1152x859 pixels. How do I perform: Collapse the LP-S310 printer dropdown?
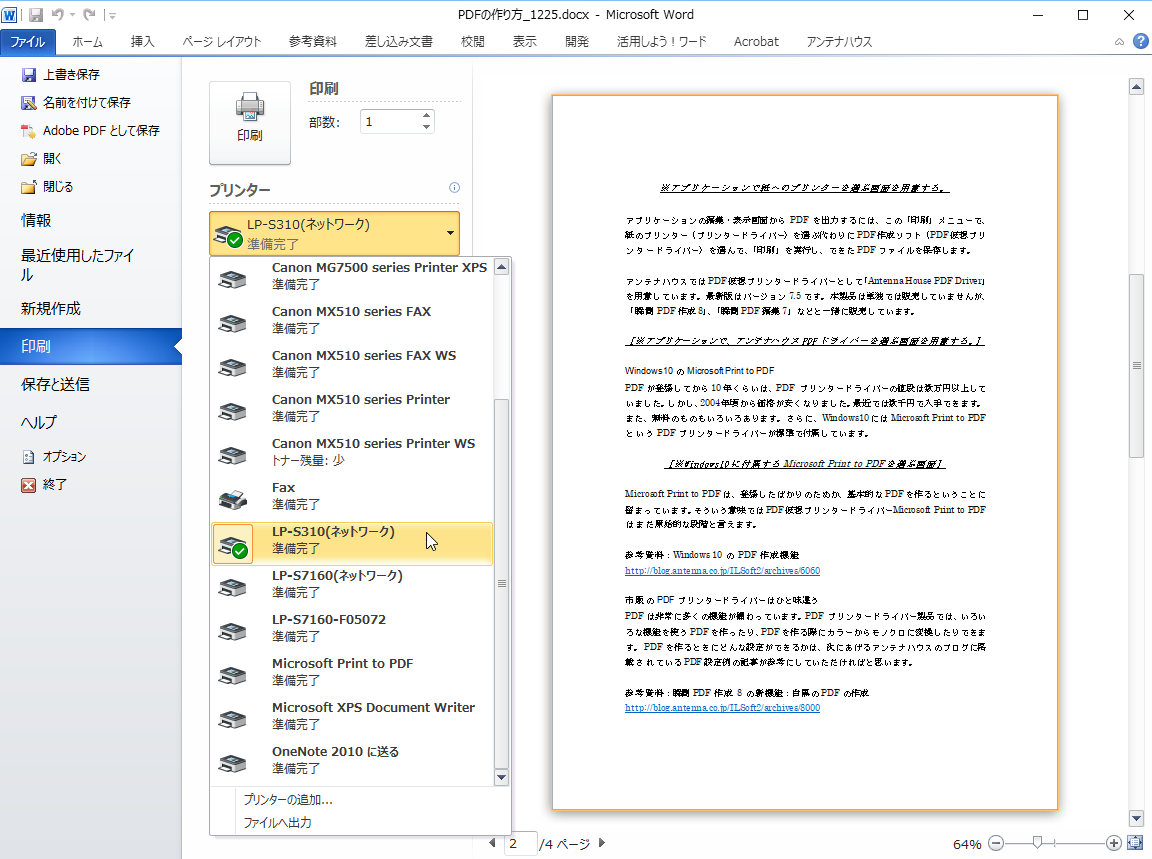(451, 234)
